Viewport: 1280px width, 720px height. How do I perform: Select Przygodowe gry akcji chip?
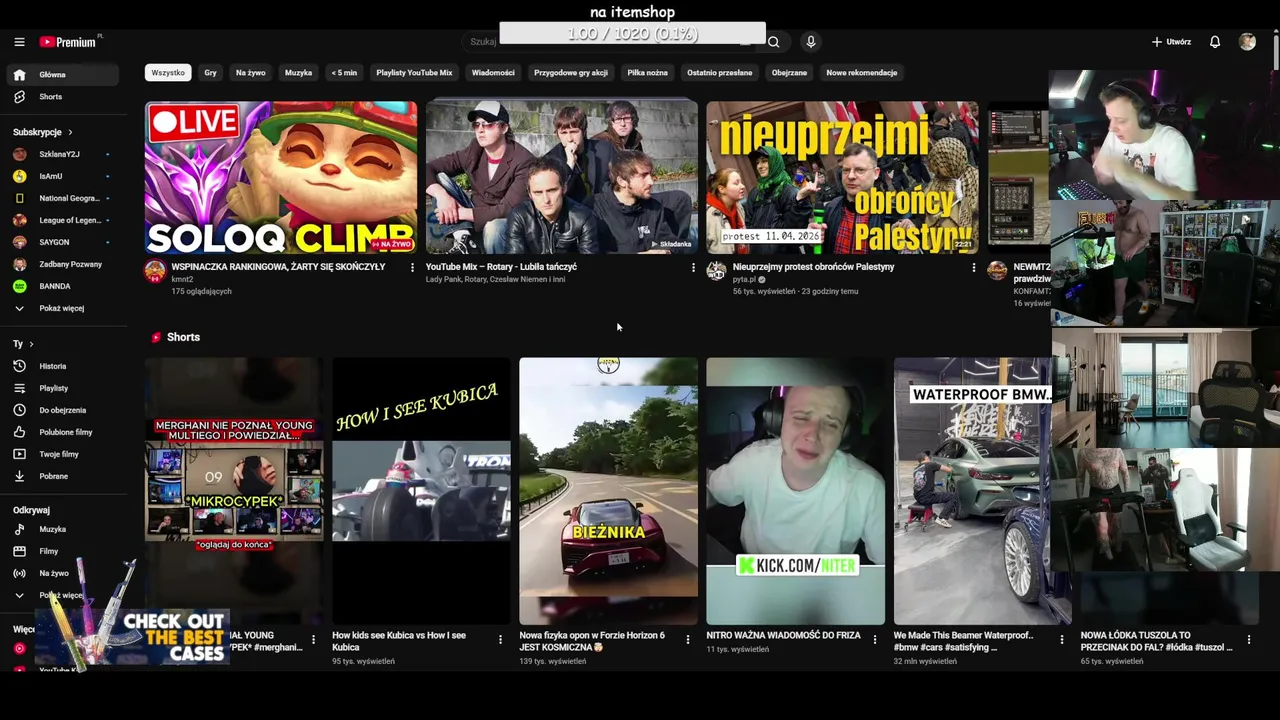click(x=571, y=73)
